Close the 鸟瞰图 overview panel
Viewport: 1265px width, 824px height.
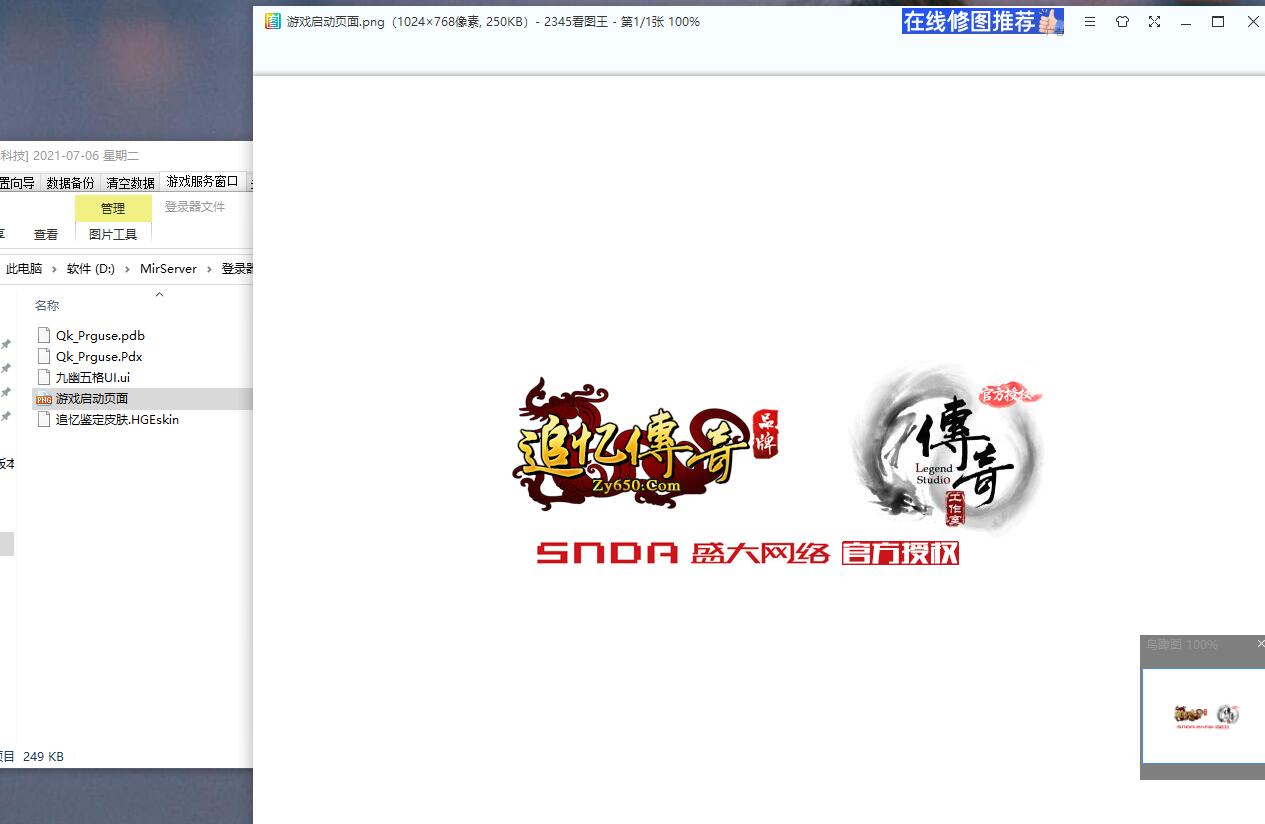[x=1260, y=644]
